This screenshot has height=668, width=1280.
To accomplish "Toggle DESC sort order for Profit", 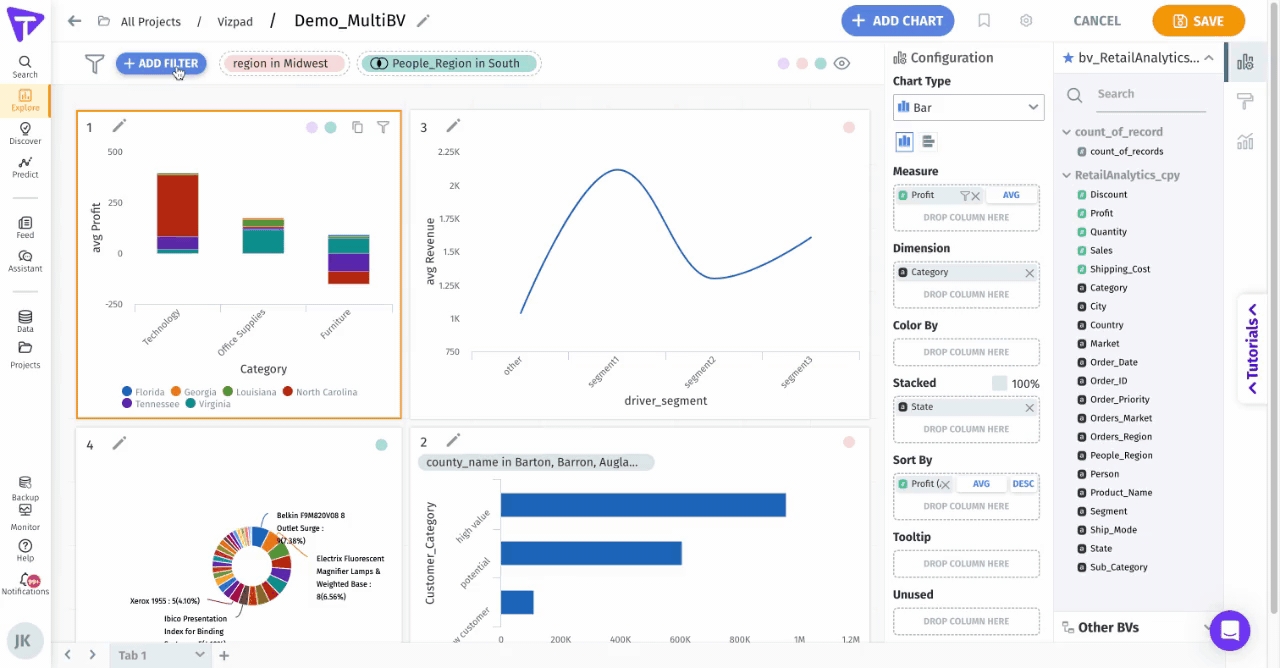I will point(1022,484).
